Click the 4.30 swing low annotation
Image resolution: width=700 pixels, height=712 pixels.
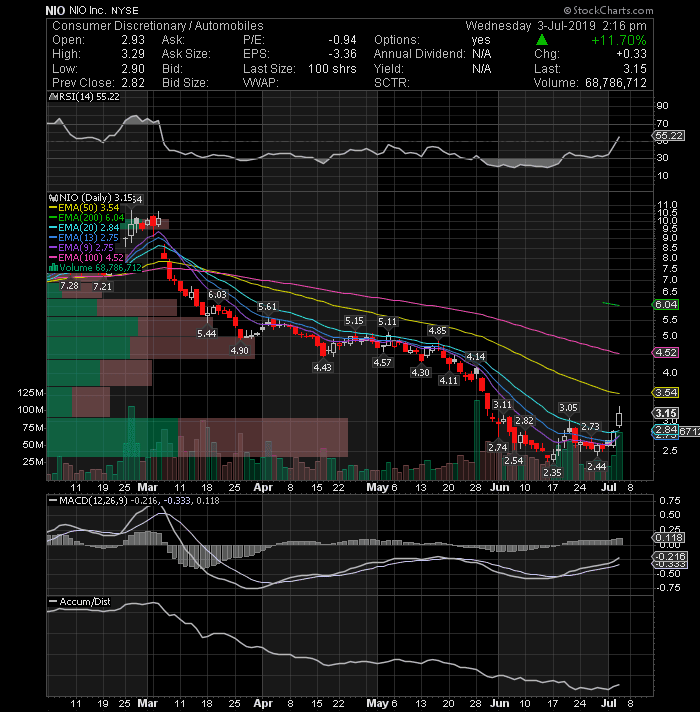[420, 372]
